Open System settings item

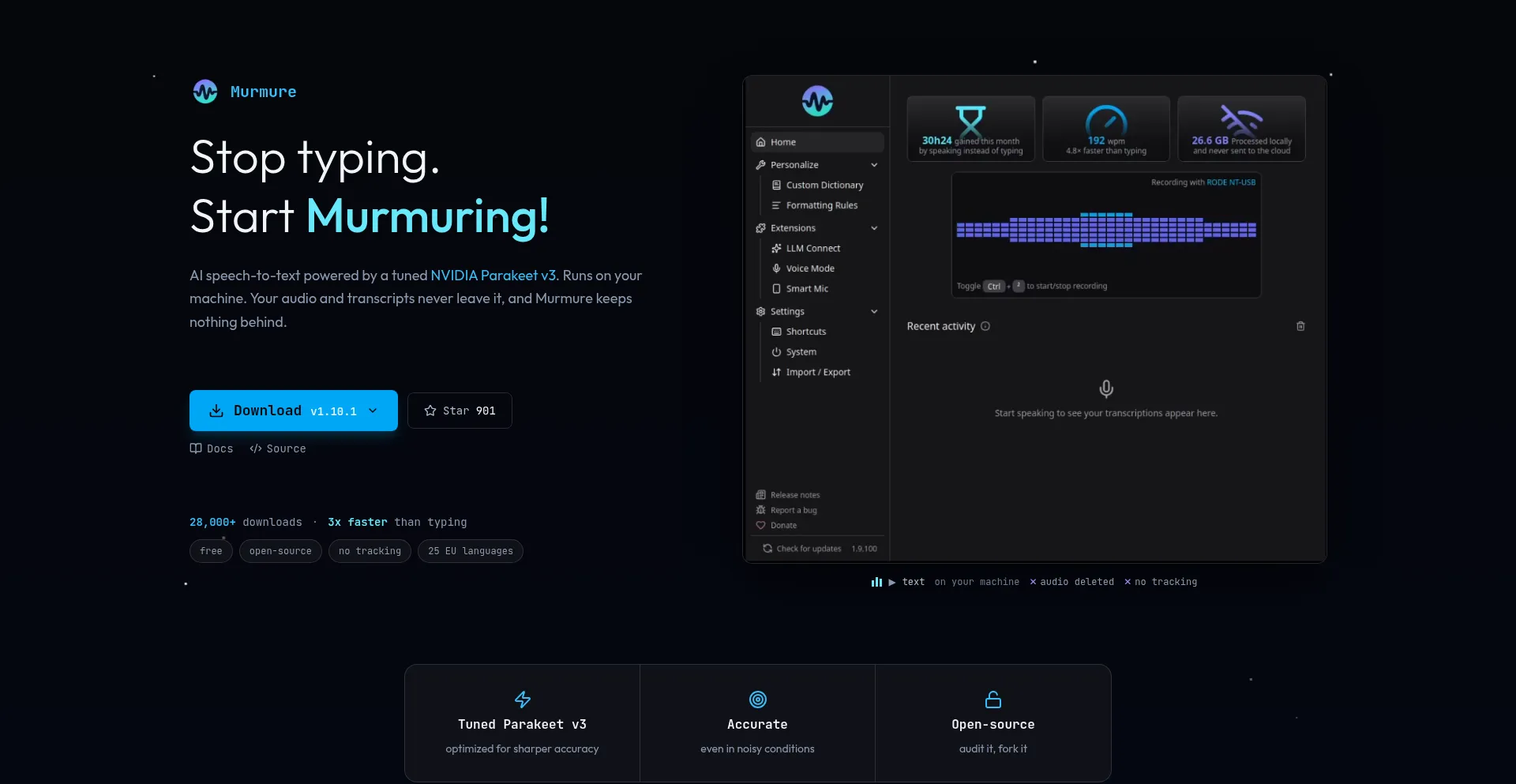[801, 352]
